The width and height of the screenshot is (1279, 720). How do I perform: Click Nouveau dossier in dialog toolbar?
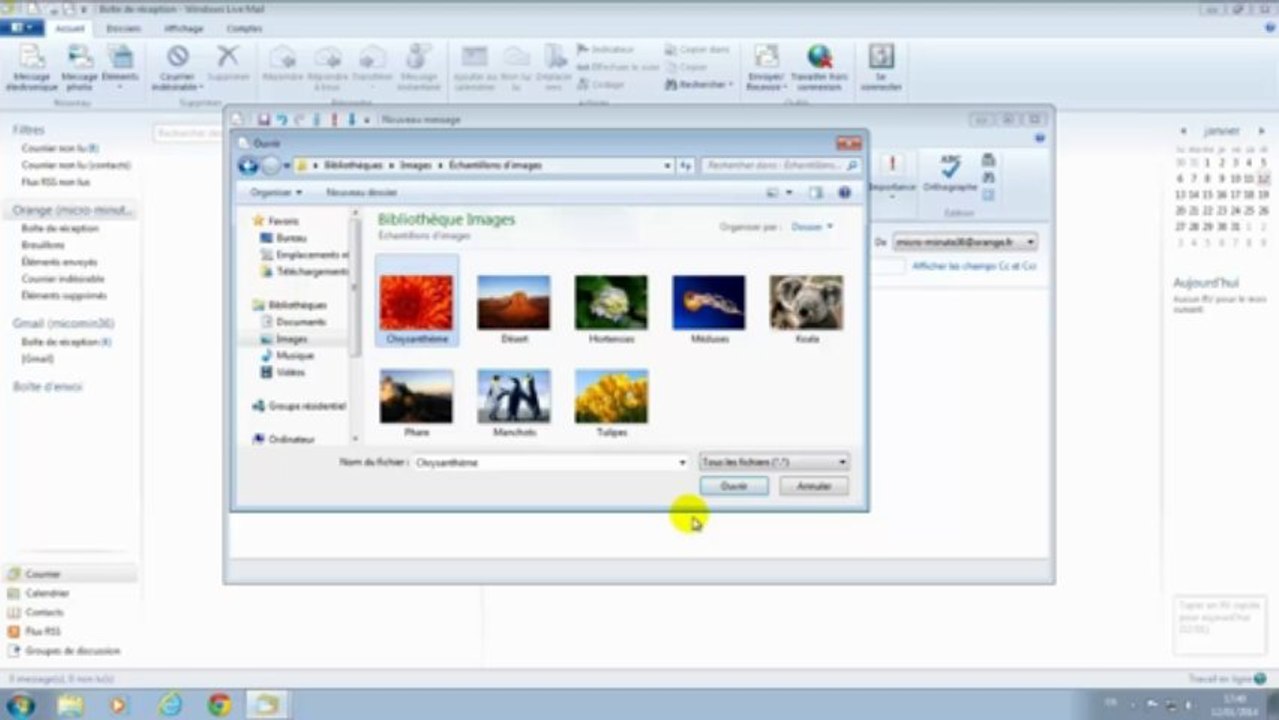coord(361,192)
